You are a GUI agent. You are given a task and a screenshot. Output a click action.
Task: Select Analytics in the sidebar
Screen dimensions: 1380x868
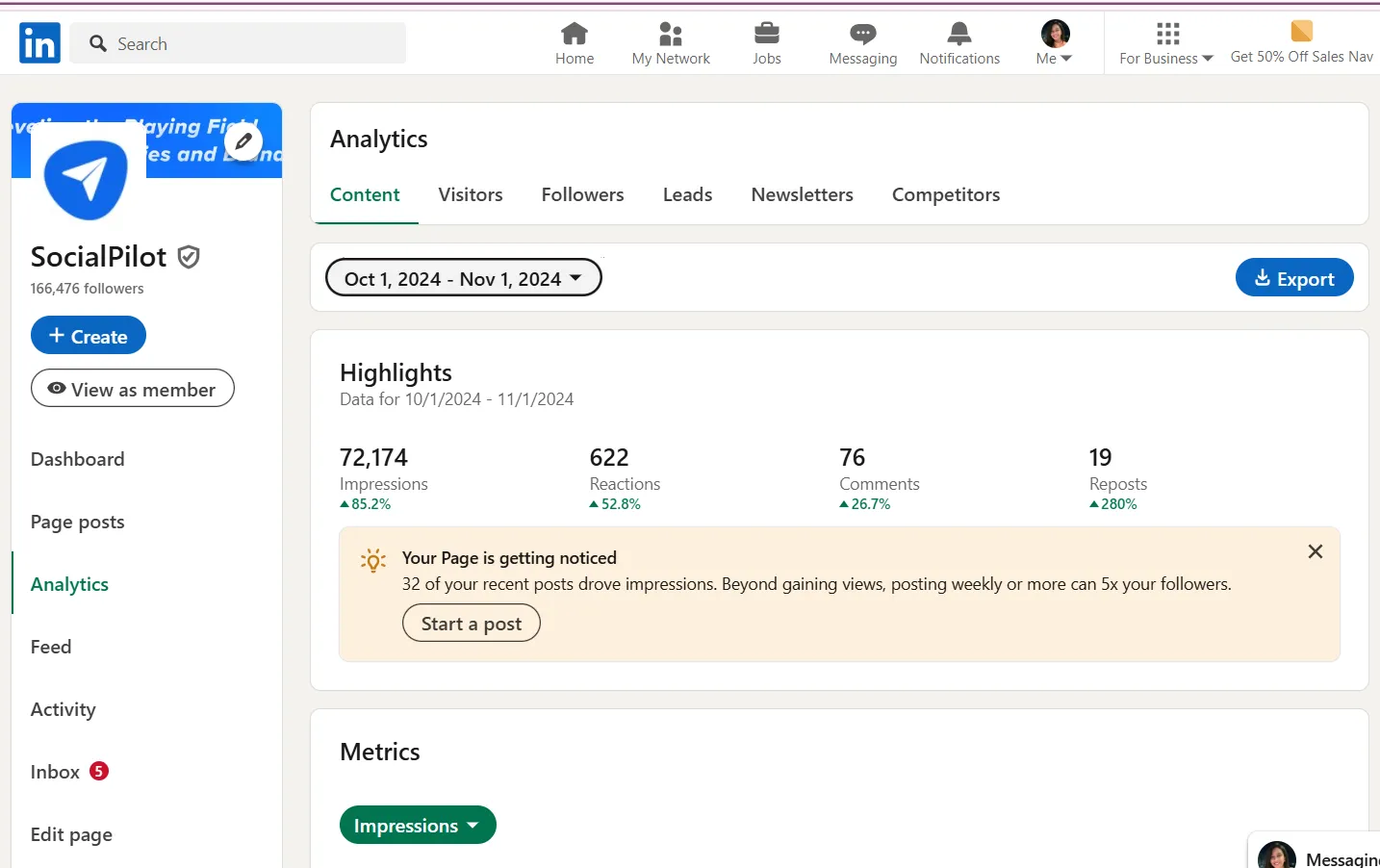70,584
